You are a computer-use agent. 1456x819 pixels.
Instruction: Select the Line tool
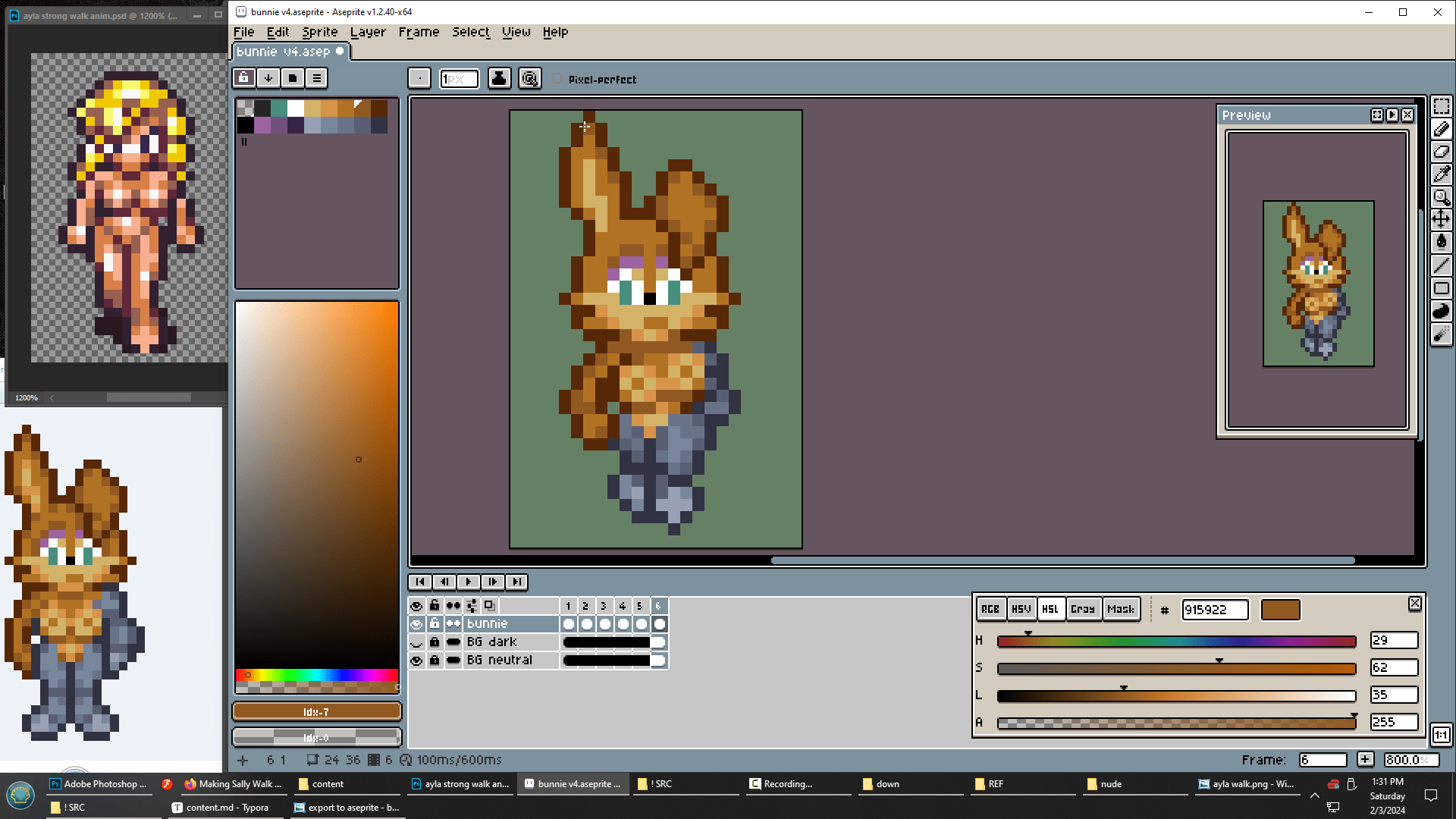click(1441, 265)
